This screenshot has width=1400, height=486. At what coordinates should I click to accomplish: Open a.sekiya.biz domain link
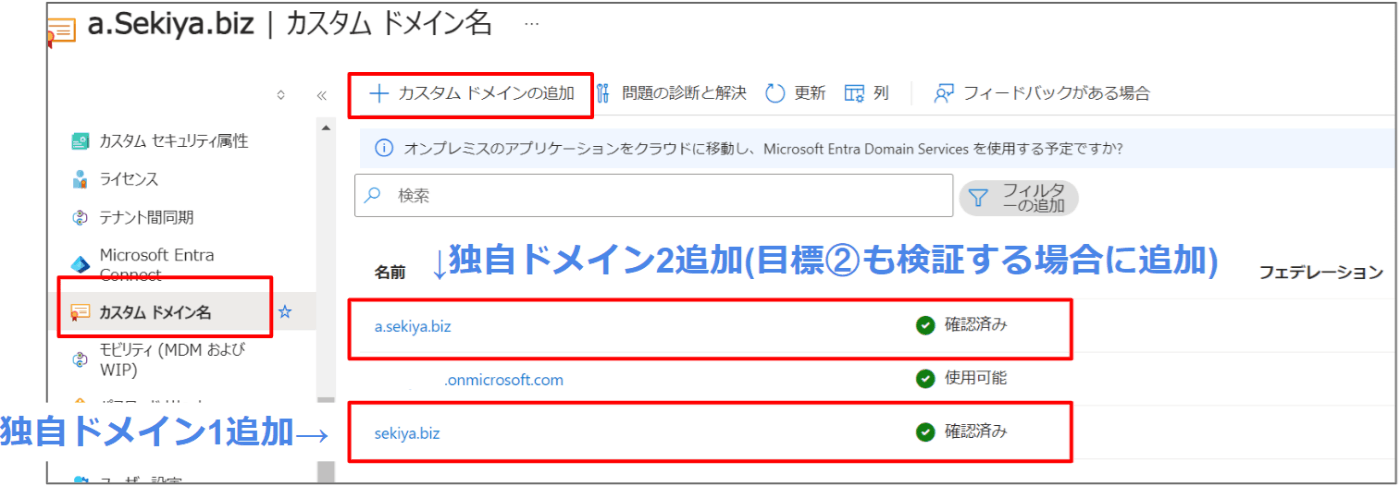click(x=413, y=326)
